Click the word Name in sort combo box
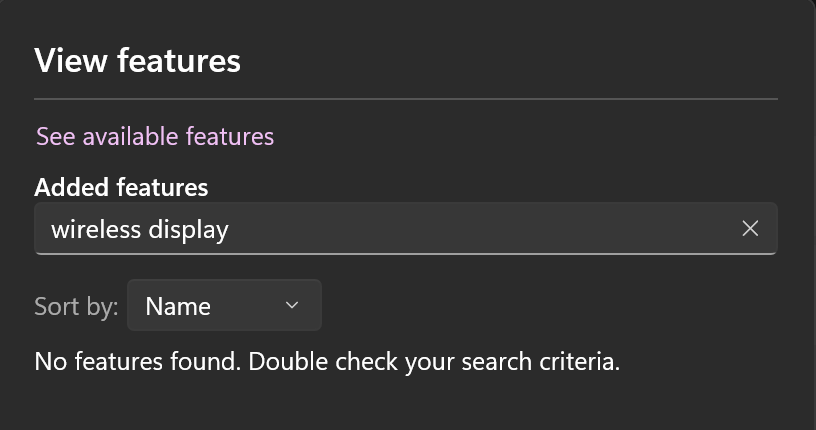This screenshot has width=816, height=430. point(178,306)
